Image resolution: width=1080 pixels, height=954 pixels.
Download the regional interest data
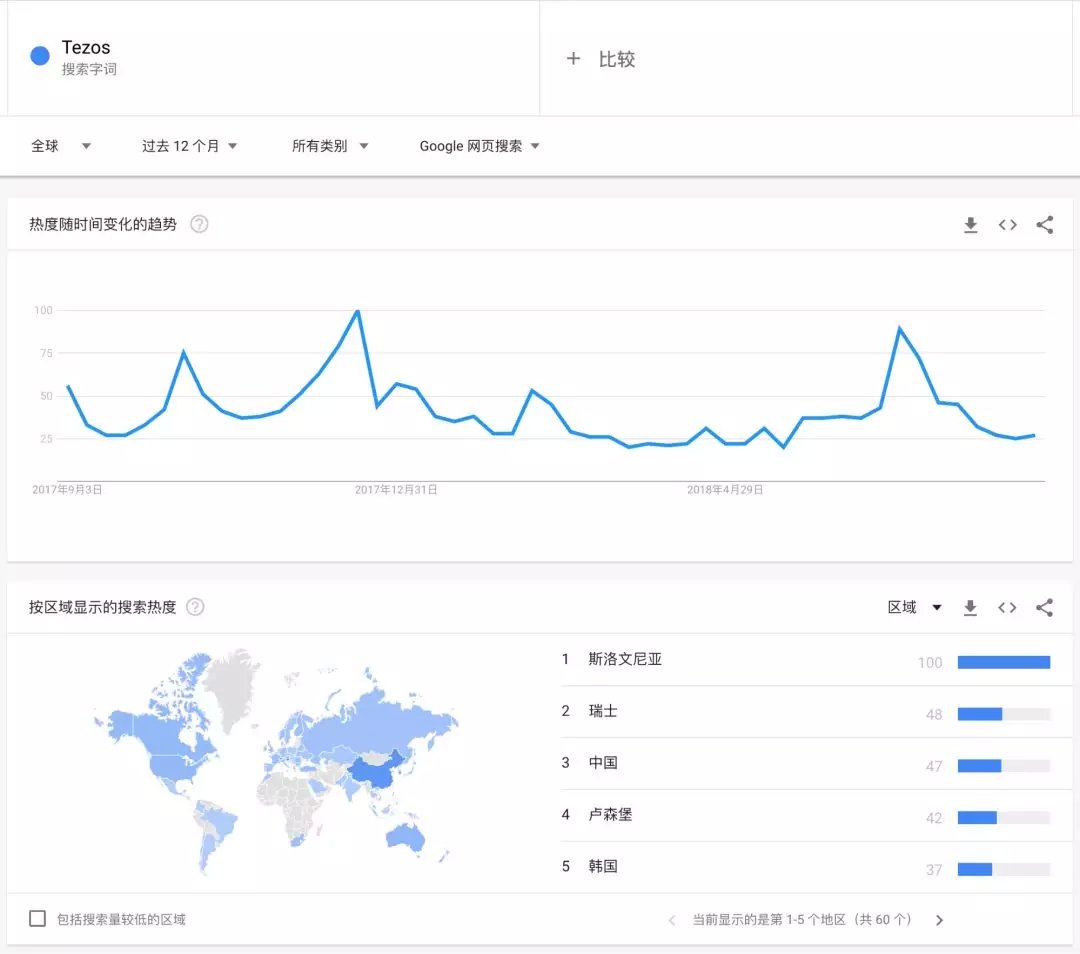pos(970,608)
